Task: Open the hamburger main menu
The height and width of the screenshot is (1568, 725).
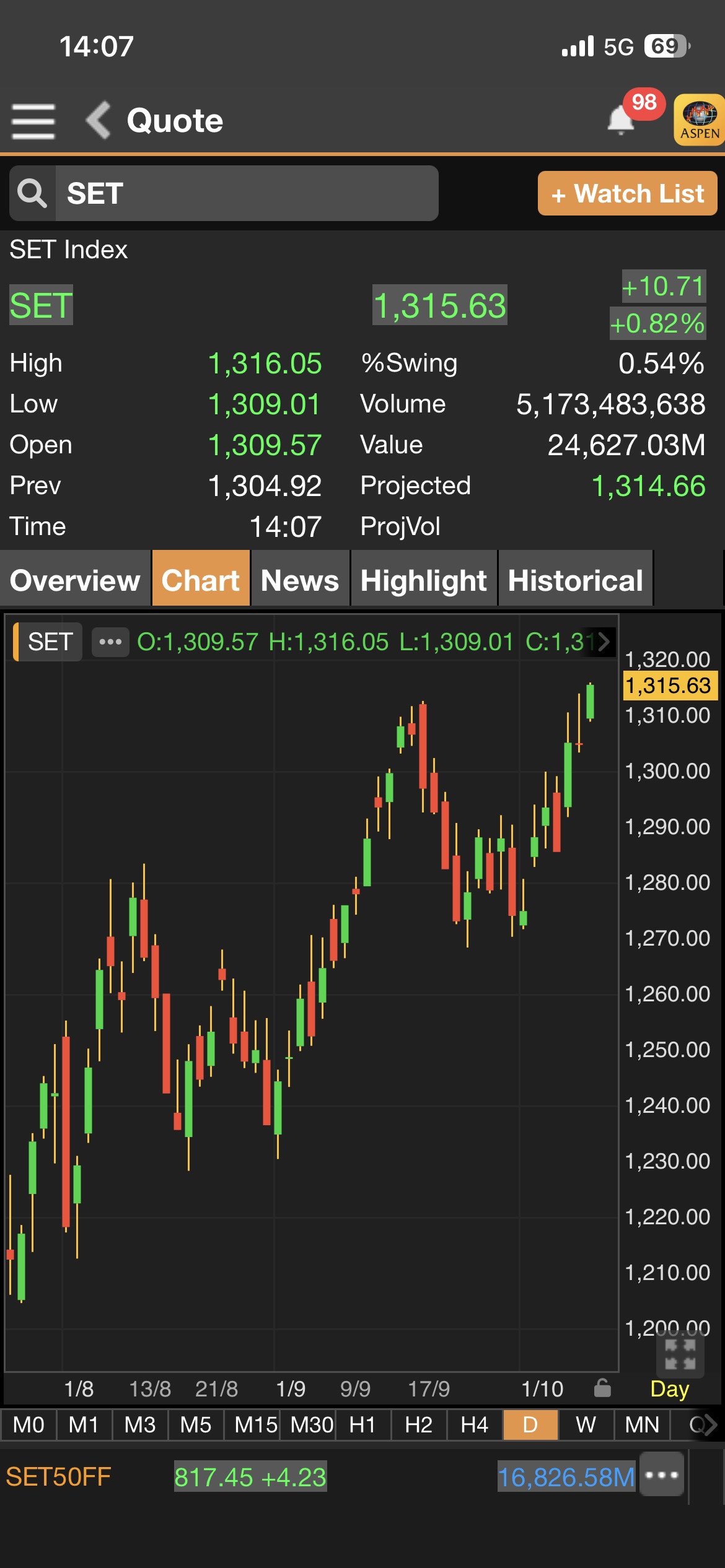Action: (33, 121)
